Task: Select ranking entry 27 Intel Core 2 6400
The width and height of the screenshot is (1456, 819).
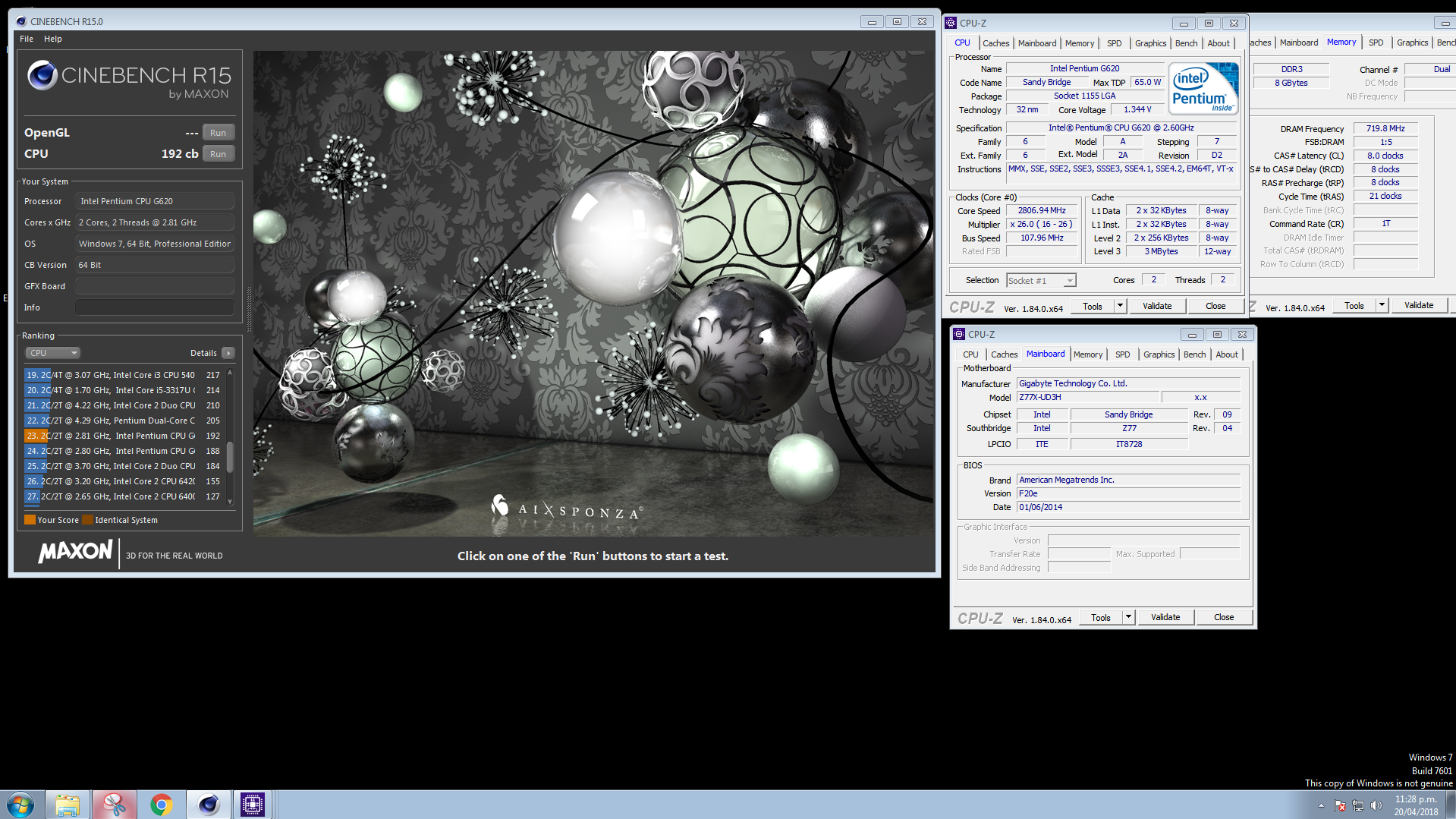Action: click(123, 496)
